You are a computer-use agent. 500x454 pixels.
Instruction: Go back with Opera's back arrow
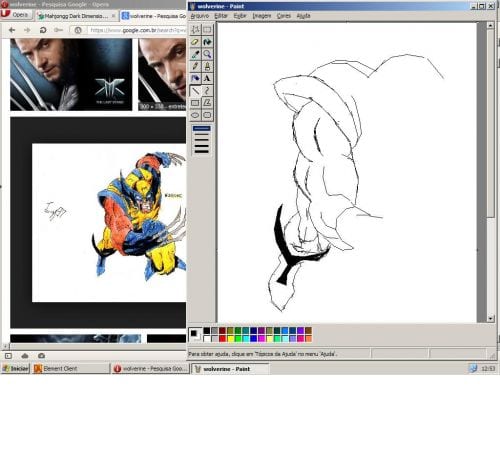[x=12, y=30]
